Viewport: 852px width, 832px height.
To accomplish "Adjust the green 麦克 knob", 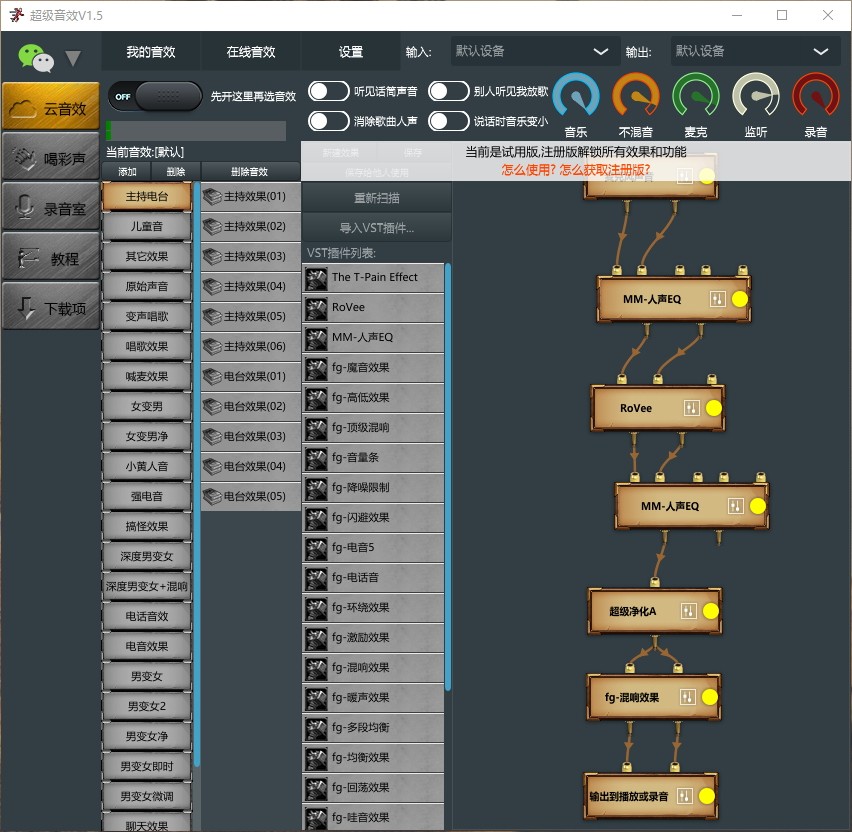I will 696,97.
